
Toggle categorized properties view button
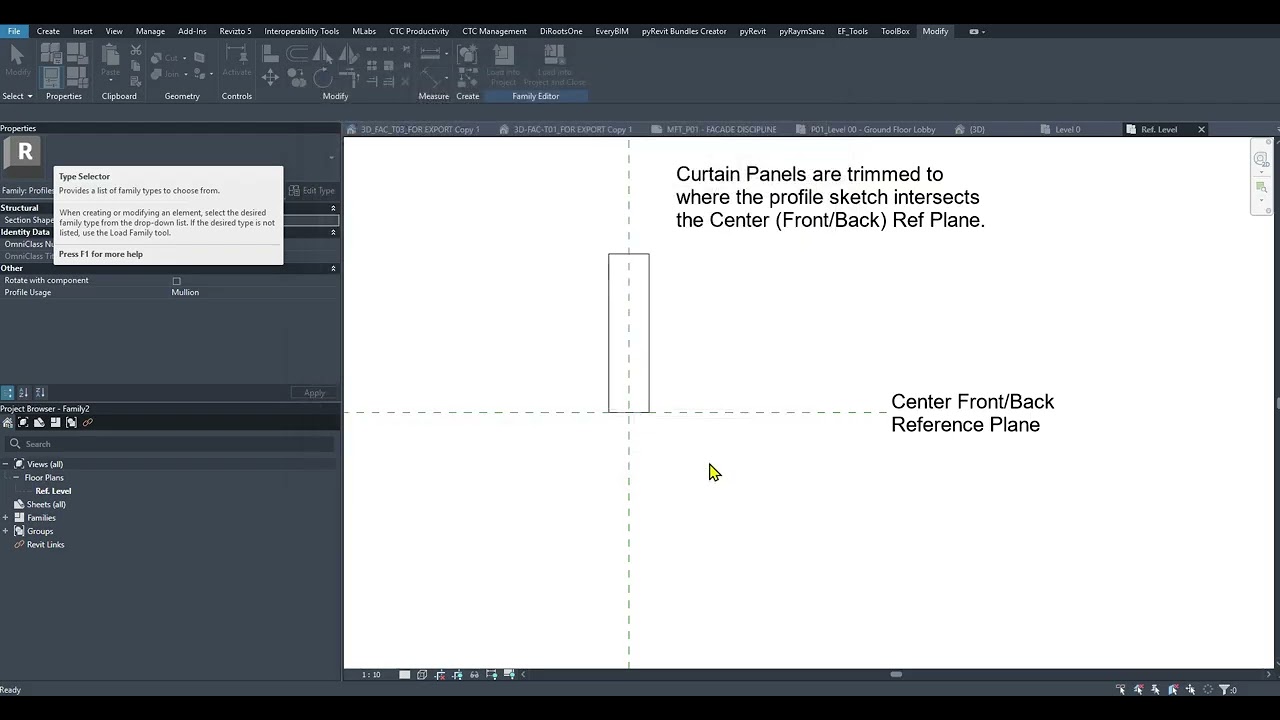[7, 393]
